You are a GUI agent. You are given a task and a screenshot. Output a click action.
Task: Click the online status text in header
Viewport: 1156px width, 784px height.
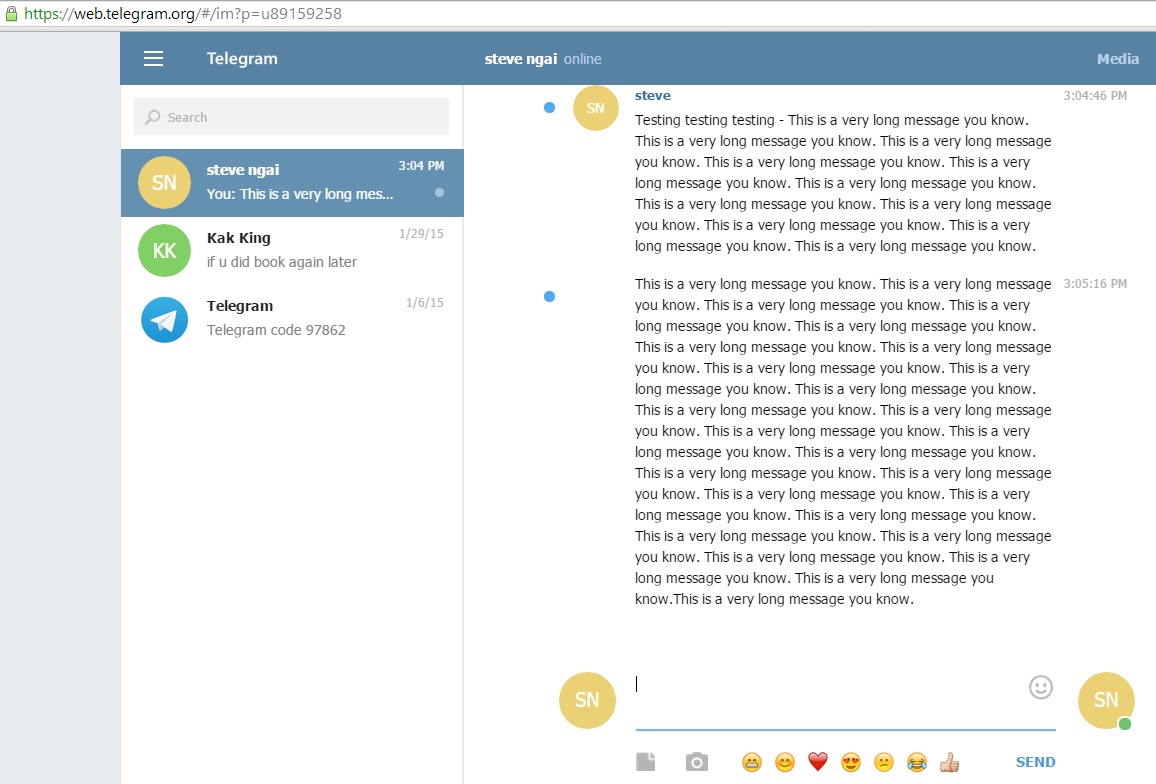pyautogui.click(x=582, y=59)
